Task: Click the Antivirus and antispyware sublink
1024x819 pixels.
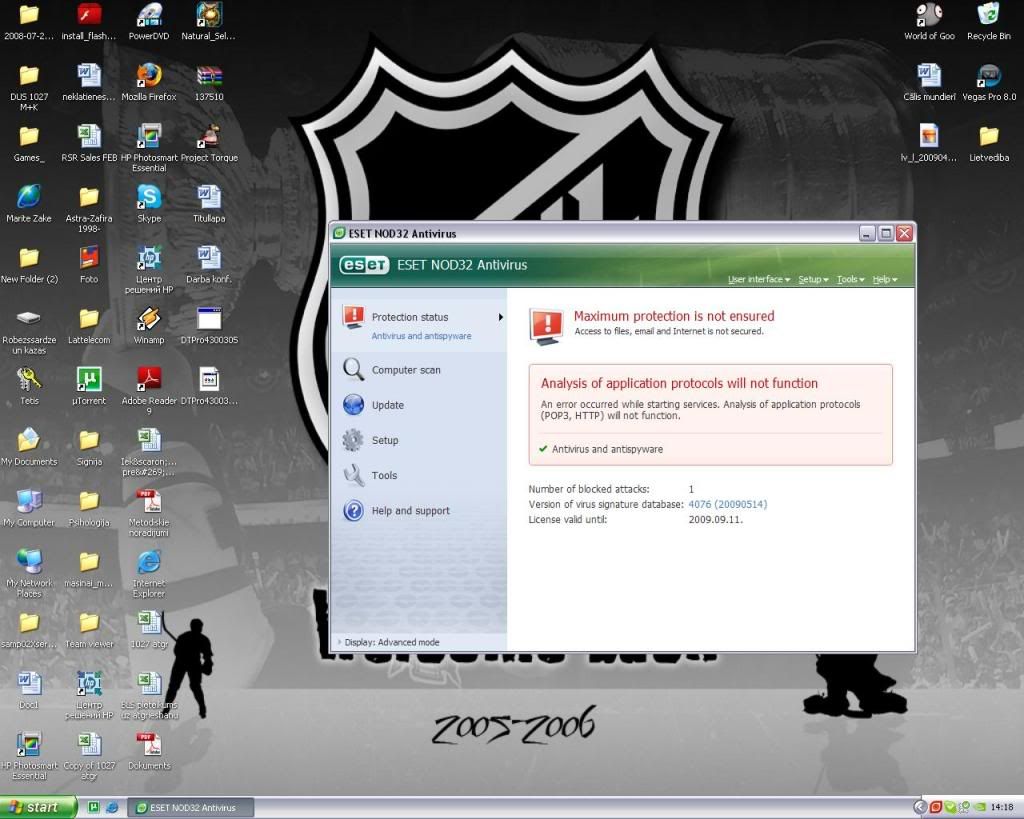Action: [x=421, y=336]
